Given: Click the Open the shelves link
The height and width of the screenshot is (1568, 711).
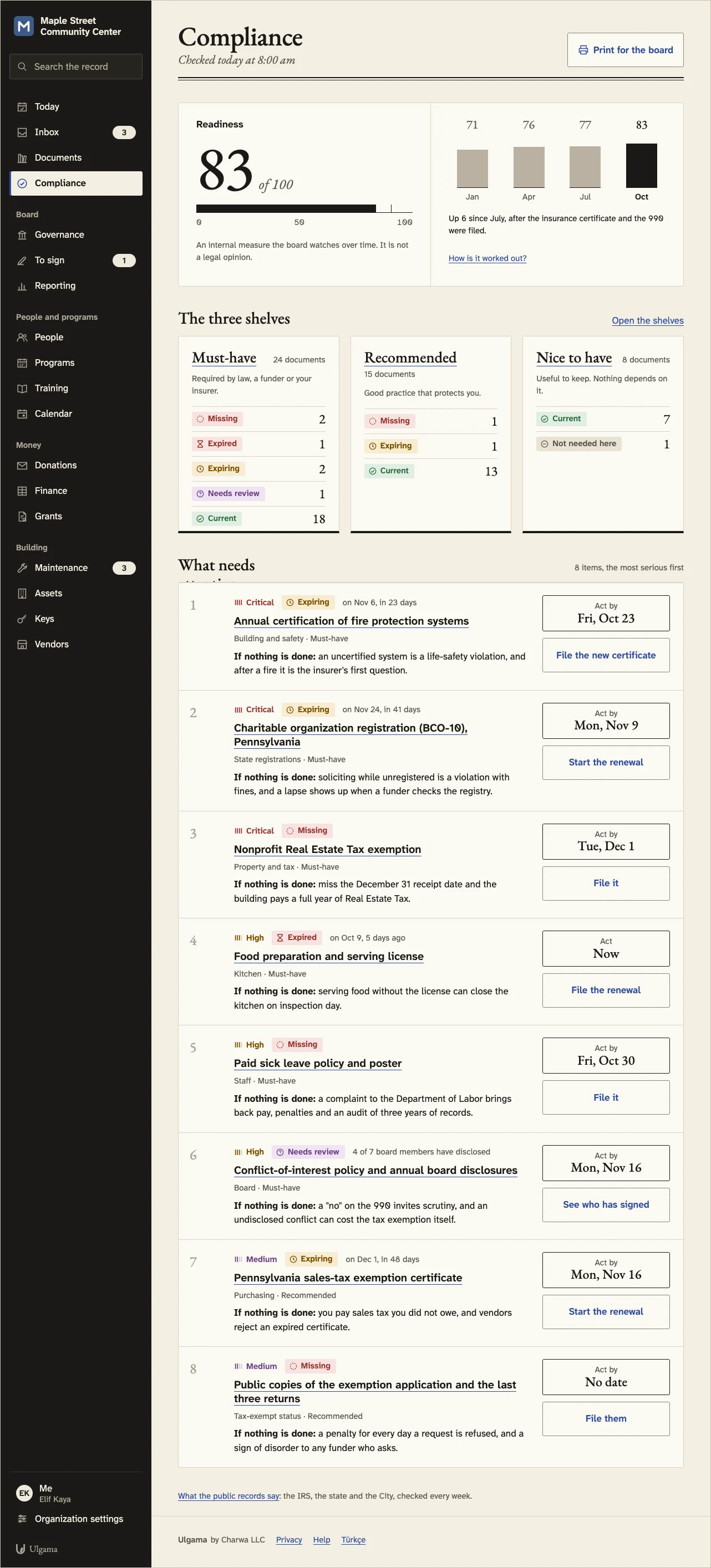Looking at the screenshot, I should pos(648,321).
